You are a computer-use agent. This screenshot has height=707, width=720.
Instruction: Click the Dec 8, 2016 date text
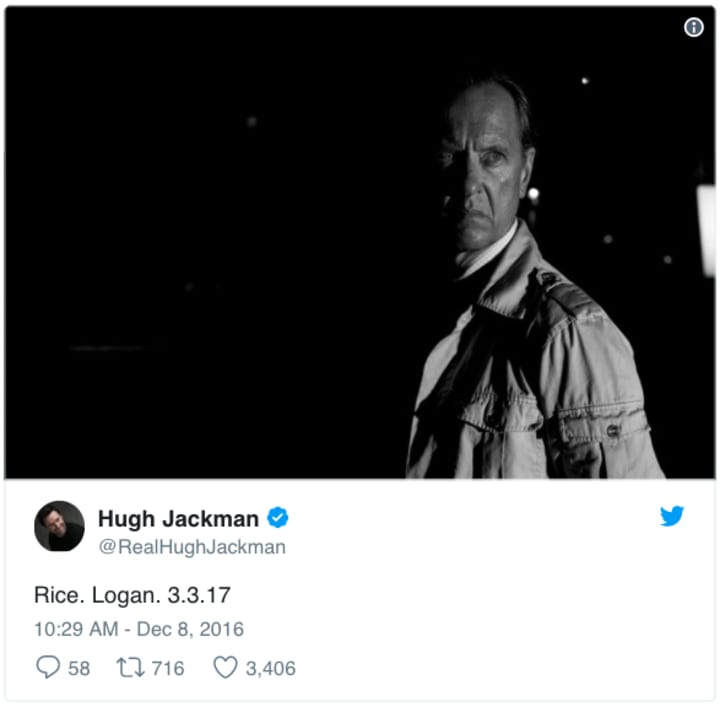point(190,629)
